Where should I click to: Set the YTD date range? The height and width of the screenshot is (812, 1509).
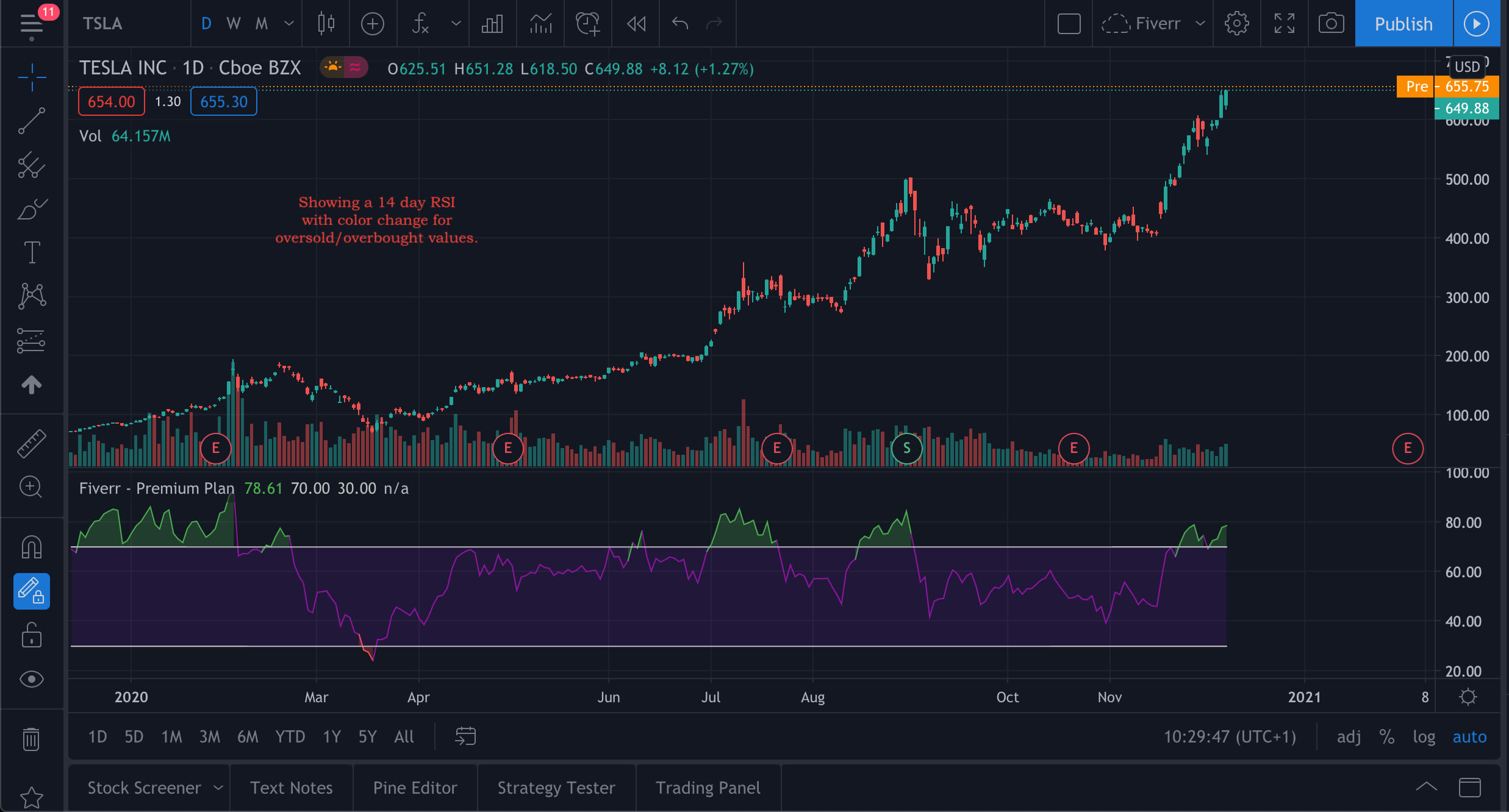tap(290, 737)
